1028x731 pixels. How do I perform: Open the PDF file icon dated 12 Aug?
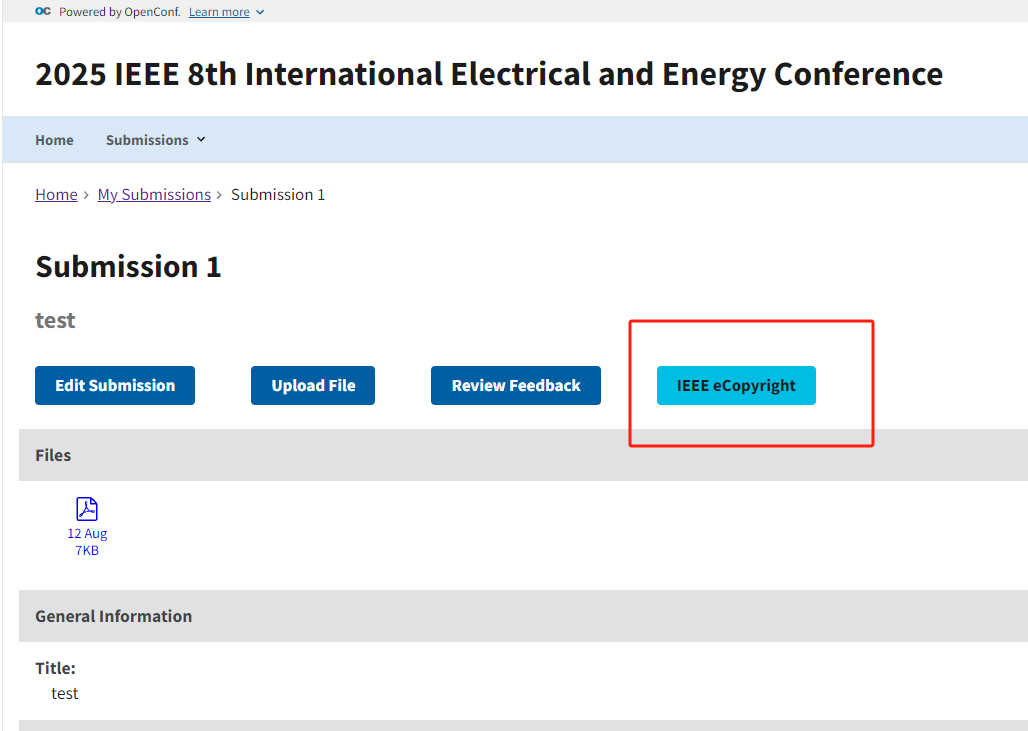[x=87, y=509]
